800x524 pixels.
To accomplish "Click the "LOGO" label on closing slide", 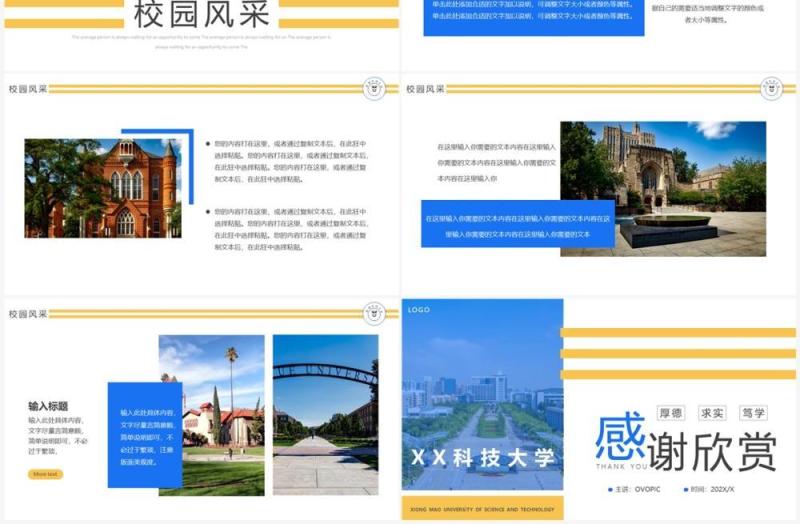I will 419,310.
